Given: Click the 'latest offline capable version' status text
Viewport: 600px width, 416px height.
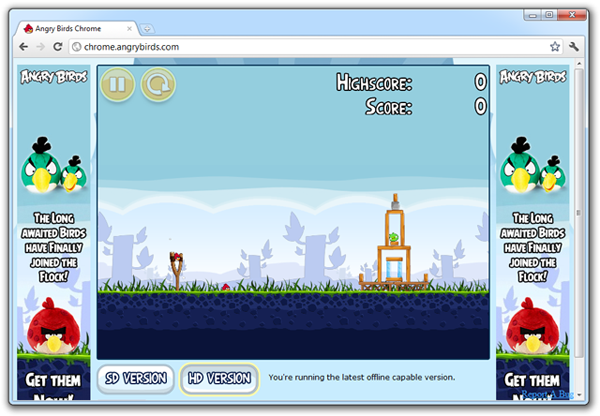Looking at the screenshot, I should (362, 377).
